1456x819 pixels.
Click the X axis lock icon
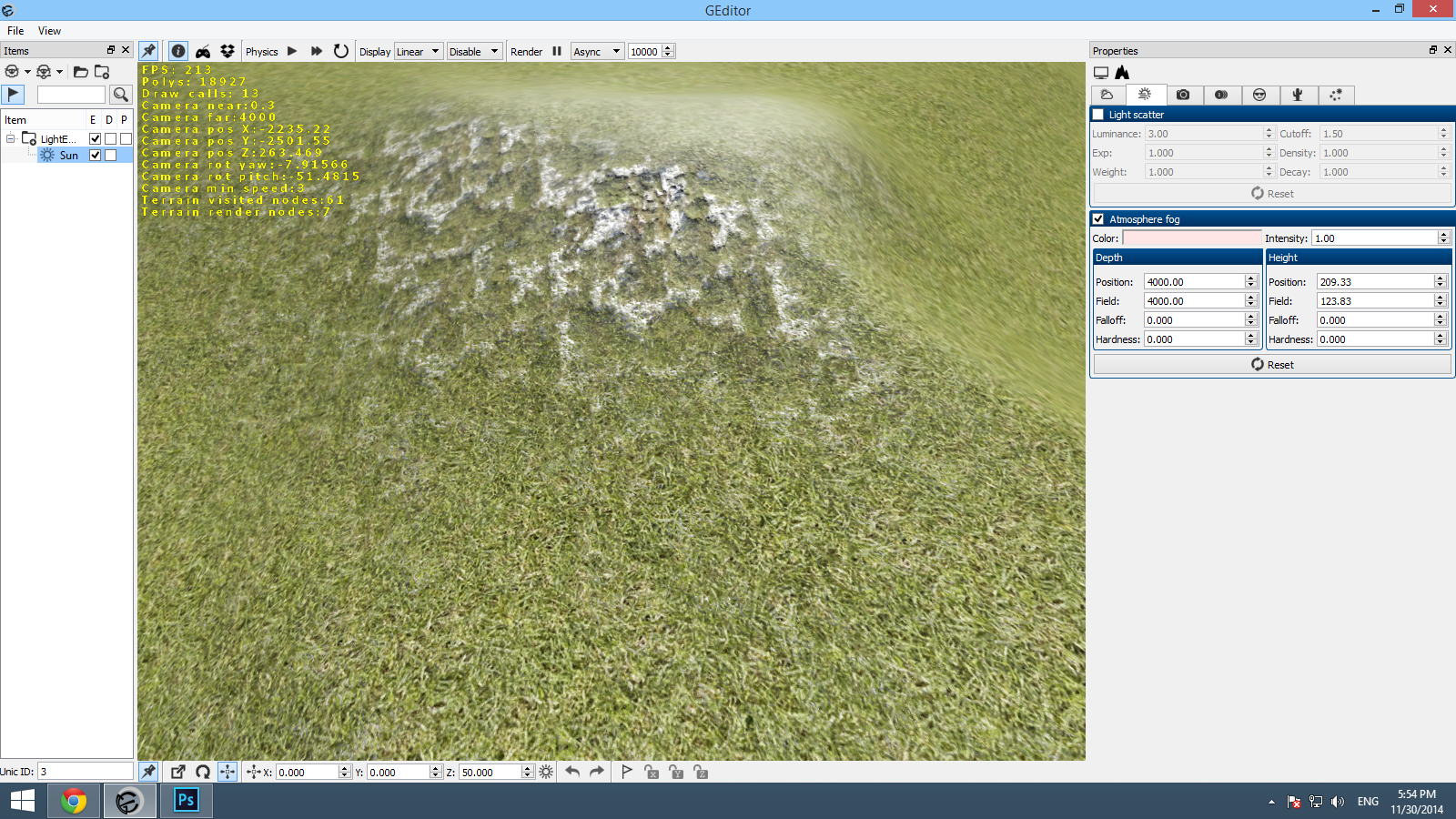coord(652,772)
